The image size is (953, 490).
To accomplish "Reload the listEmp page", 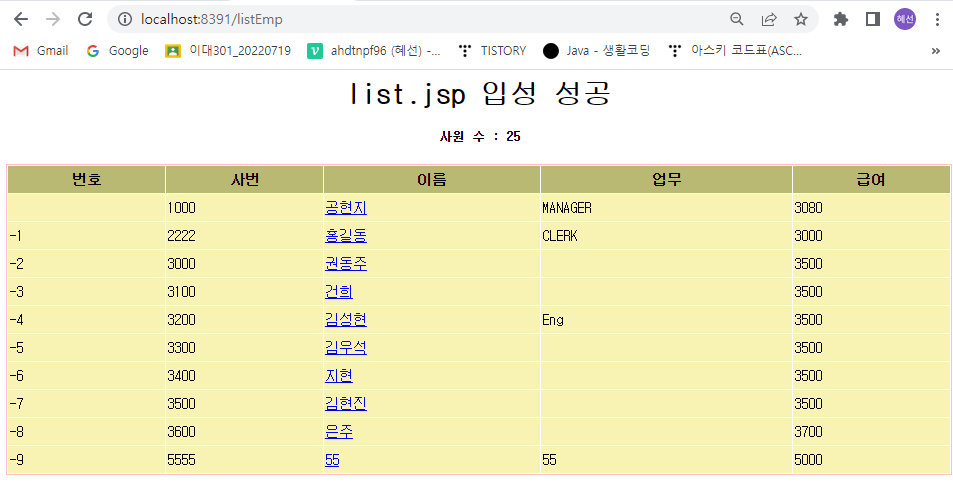I will [x=85, y=19].
